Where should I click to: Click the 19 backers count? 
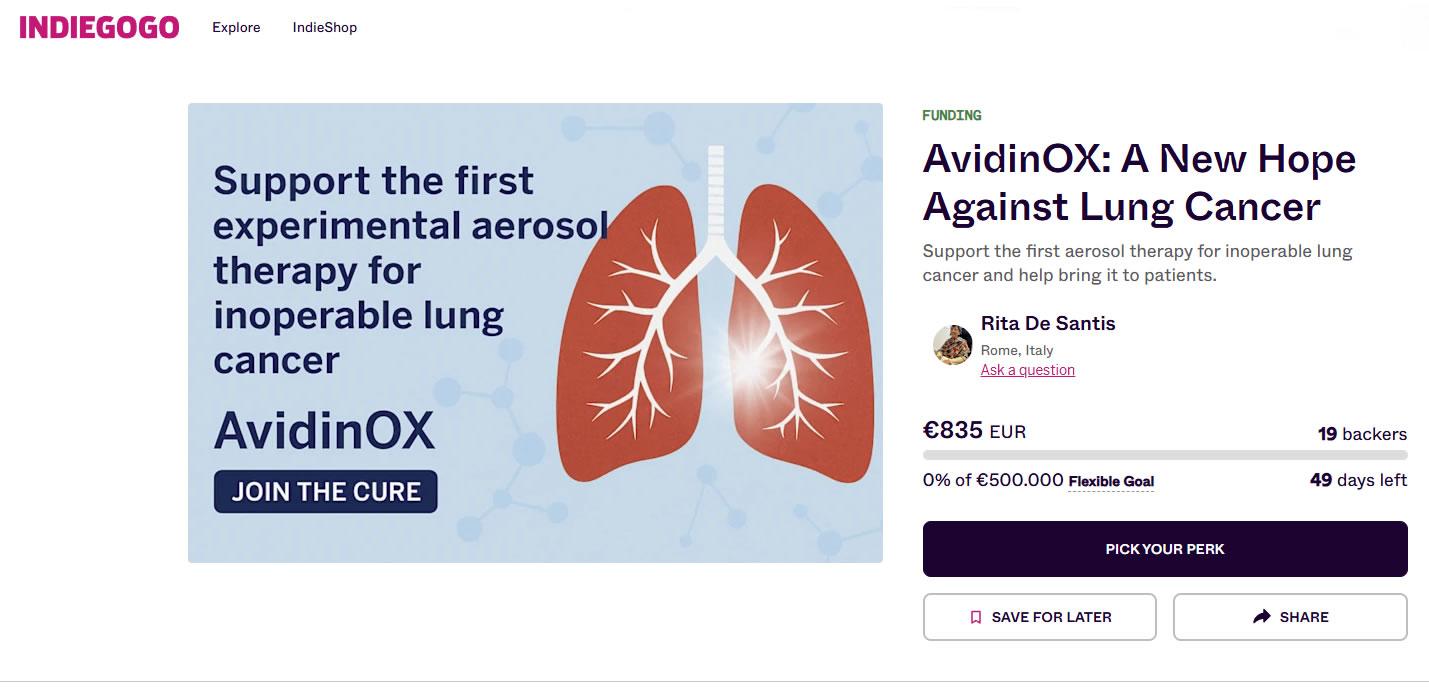(1361, 434)
